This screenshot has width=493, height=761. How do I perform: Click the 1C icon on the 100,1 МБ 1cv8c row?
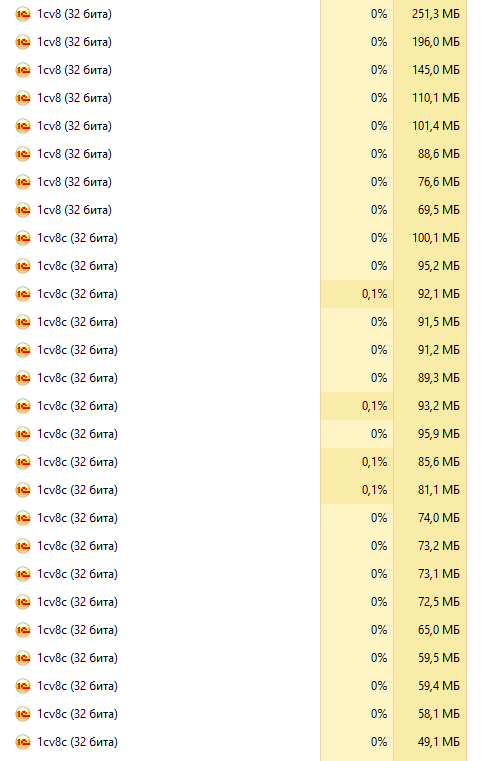click(x=23, y=238)
